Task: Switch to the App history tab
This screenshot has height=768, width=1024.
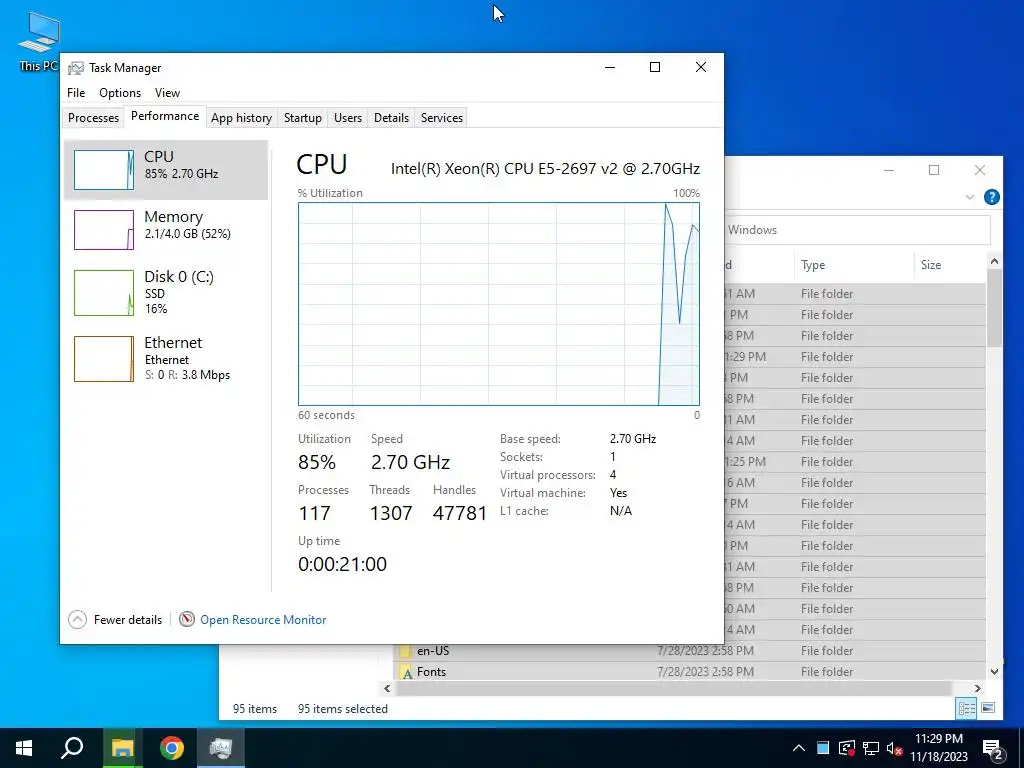Action: coord(241,118)
